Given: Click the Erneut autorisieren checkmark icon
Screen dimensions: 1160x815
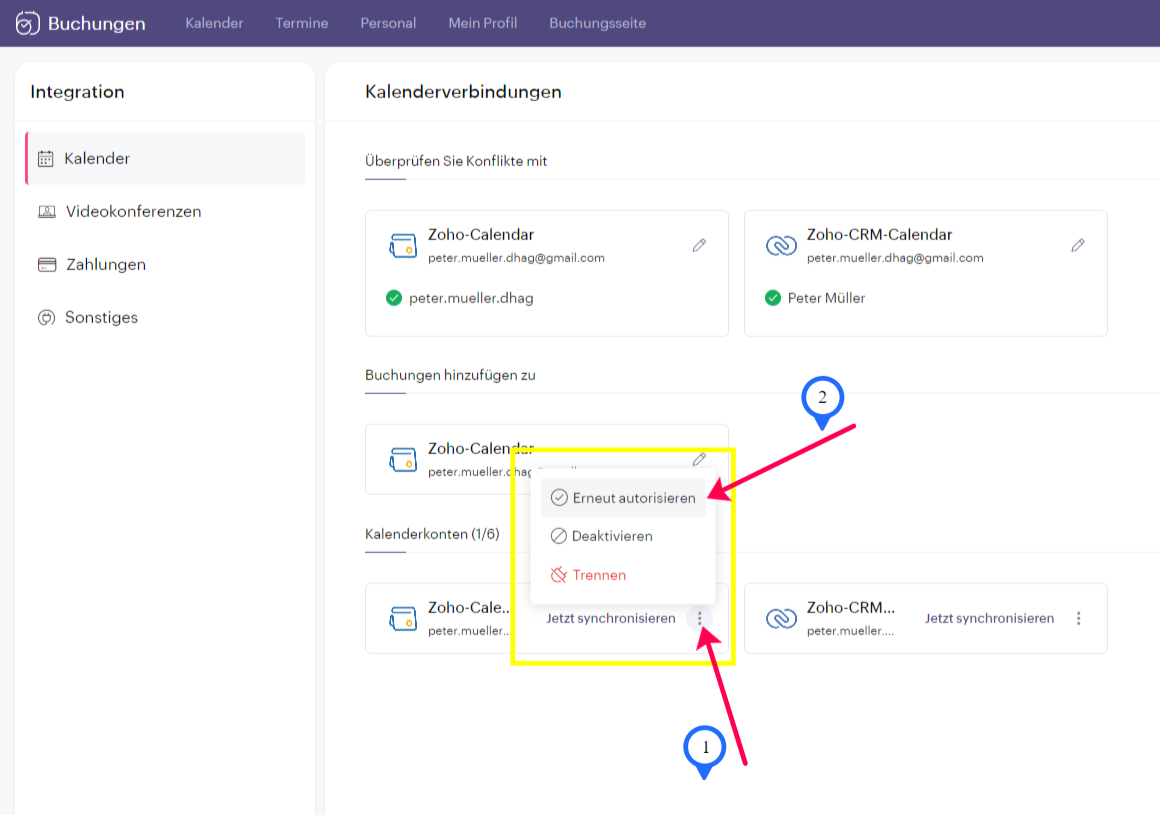Looking at the screenshot, I should pyautogui.click(x=559, y=498).
